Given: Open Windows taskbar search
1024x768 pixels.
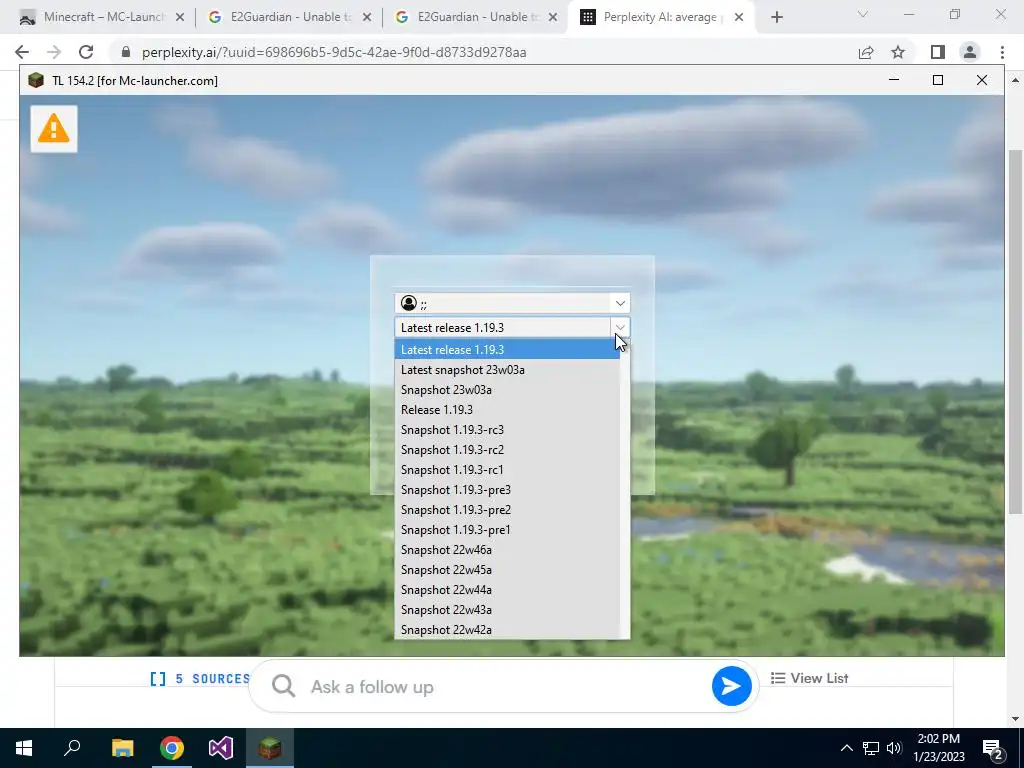Looking at the screenshot, I should tap(72, 748).
